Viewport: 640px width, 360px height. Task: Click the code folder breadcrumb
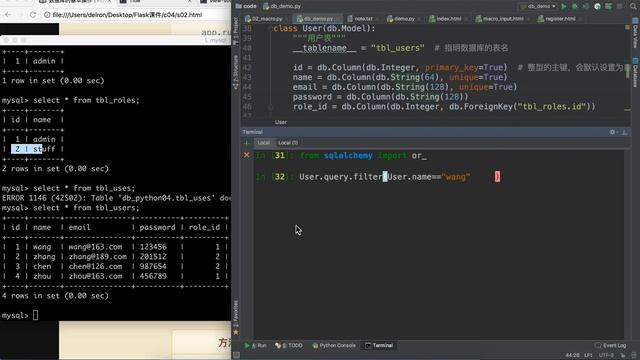[x=246, y=6]
